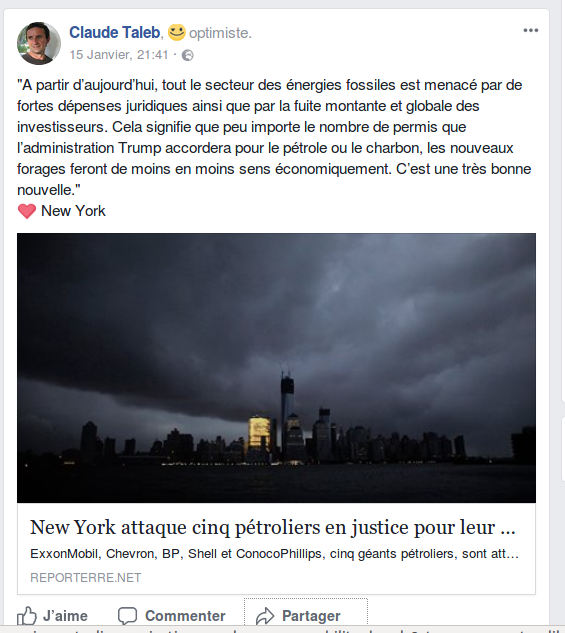This screenshot has height=633, width=565.
Task: Click the Claude Taleb name link
Action: (115, 33)
